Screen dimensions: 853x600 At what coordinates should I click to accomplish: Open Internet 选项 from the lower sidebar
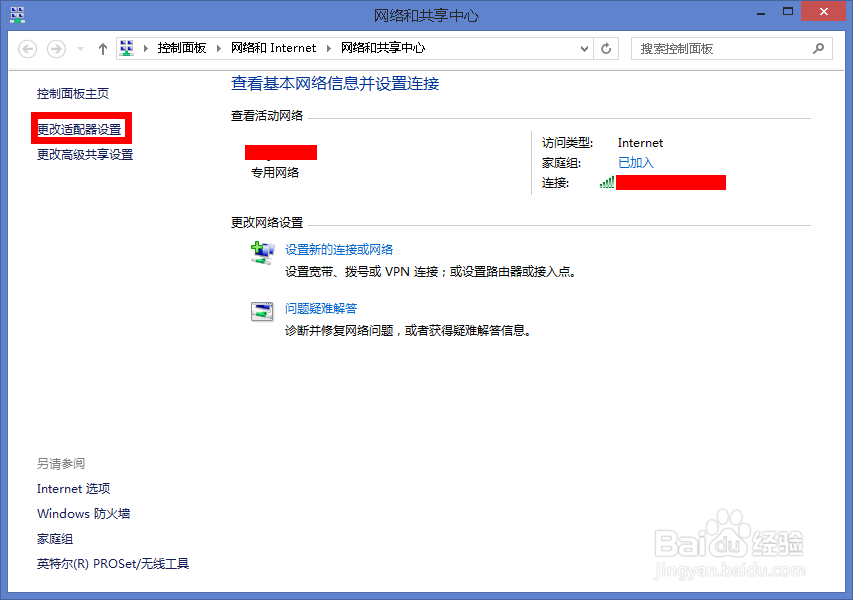click(x=73, y=488)
